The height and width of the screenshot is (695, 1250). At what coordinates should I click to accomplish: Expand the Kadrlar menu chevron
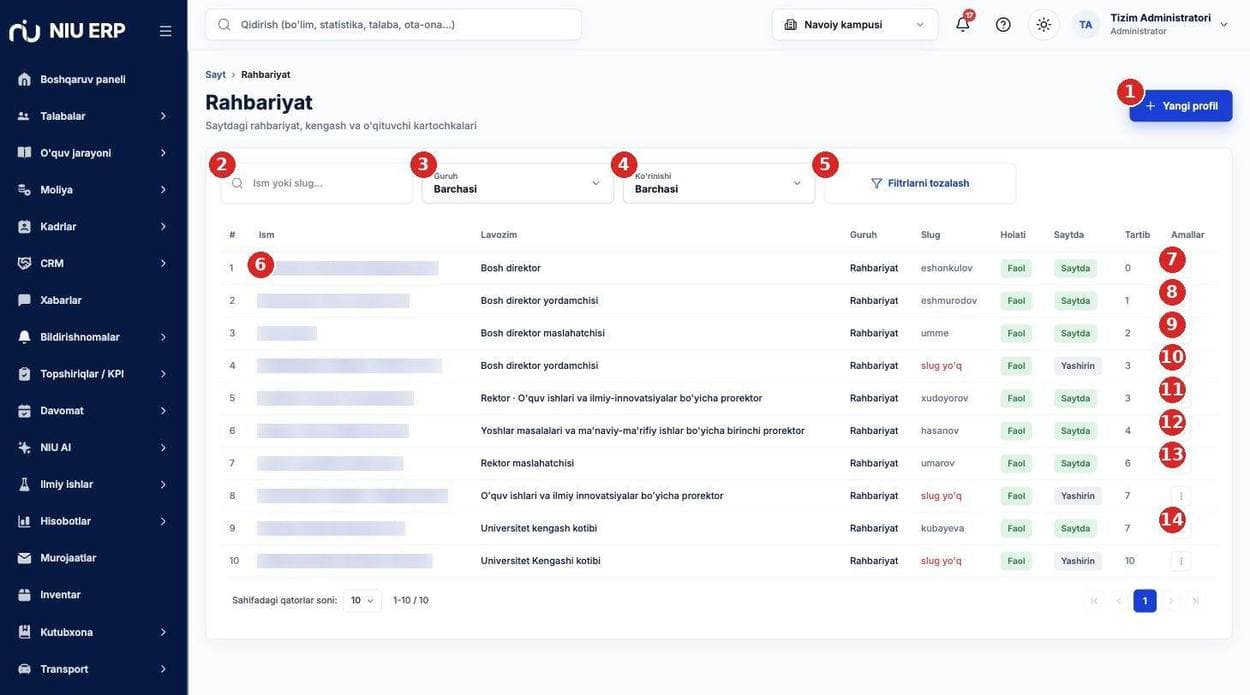coord(163,227)
